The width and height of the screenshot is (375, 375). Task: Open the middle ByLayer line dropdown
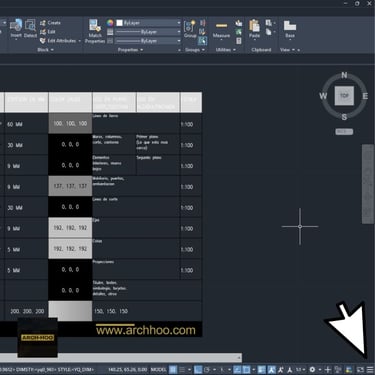[x=148, y=32]
